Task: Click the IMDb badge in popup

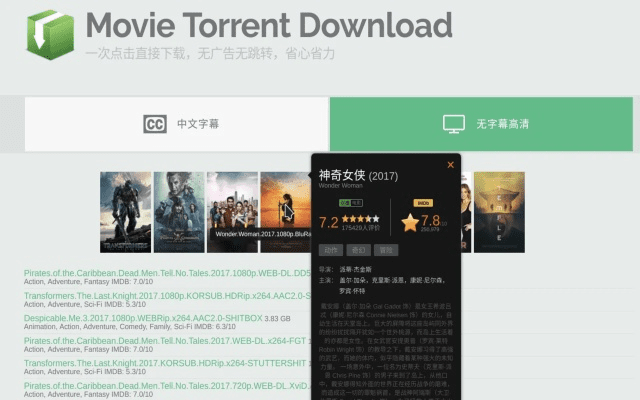Action: tap(424, 203)
